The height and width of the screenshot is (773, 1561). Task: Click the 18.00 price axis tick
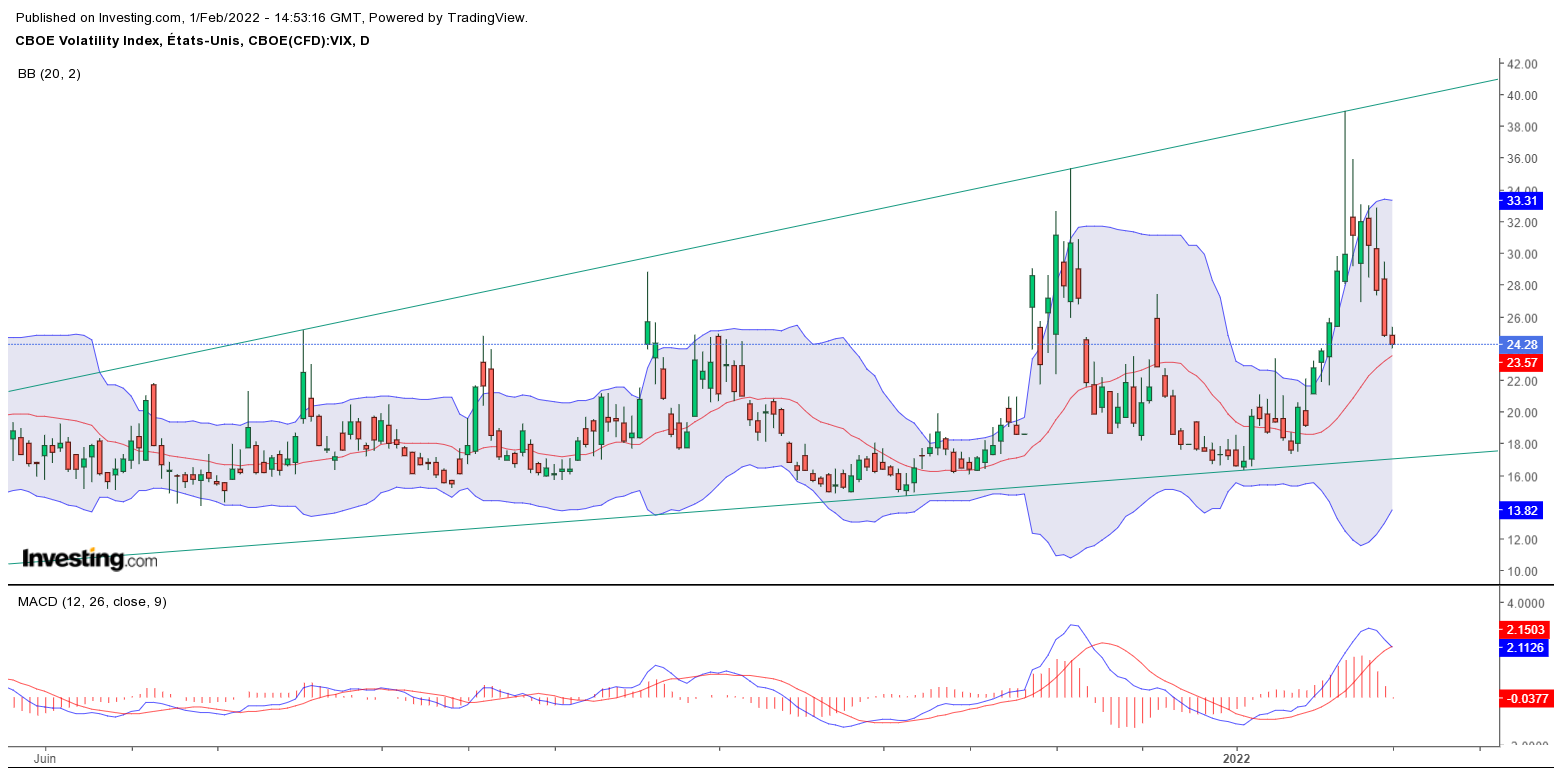[1521, 445]
